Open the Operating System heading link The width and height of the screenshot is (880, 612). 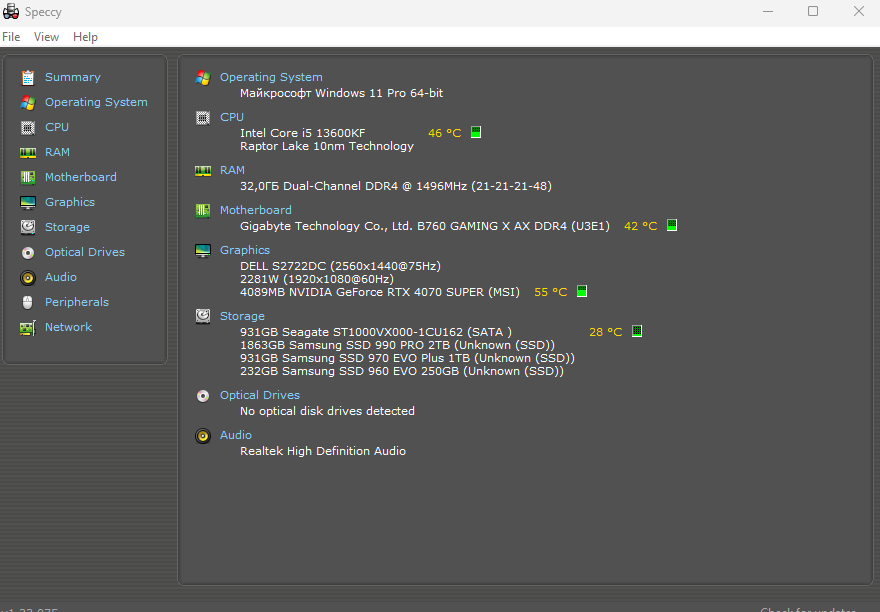coord(271,77)
